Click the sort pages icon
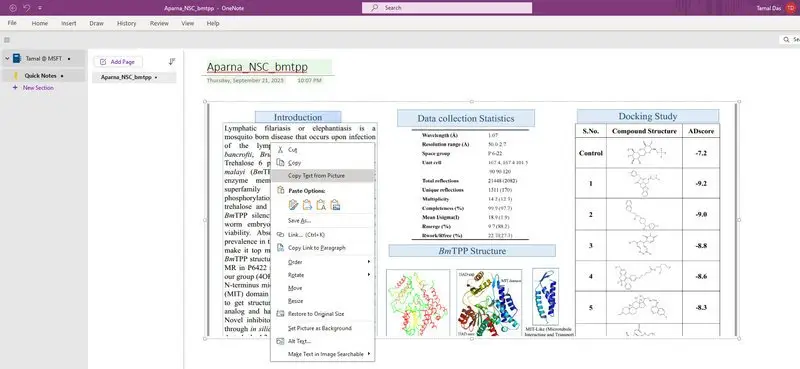 172,61
